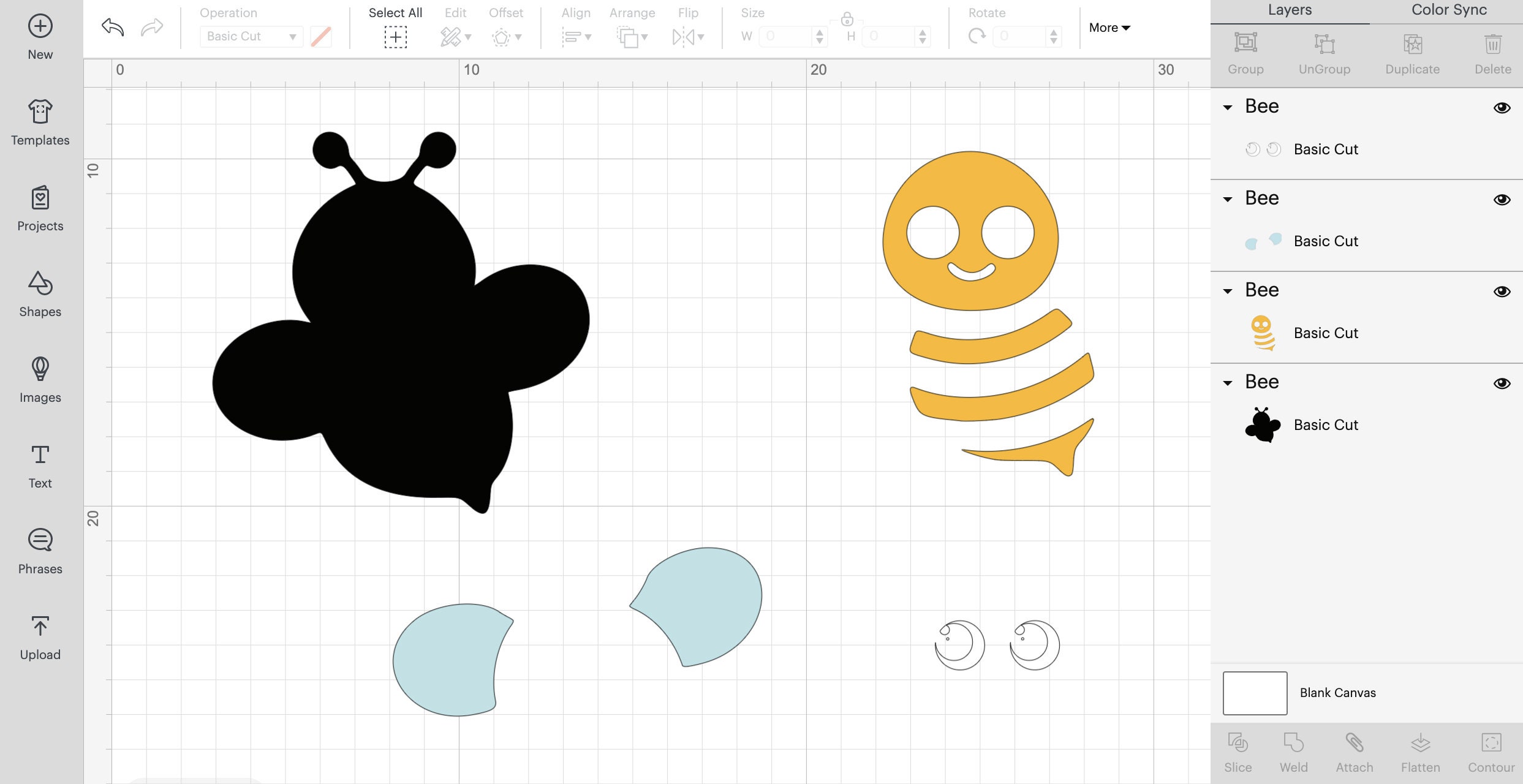Click the Undo arrow
The height and width of the screenshot is (784, 1523).
(x=112, y=27)
